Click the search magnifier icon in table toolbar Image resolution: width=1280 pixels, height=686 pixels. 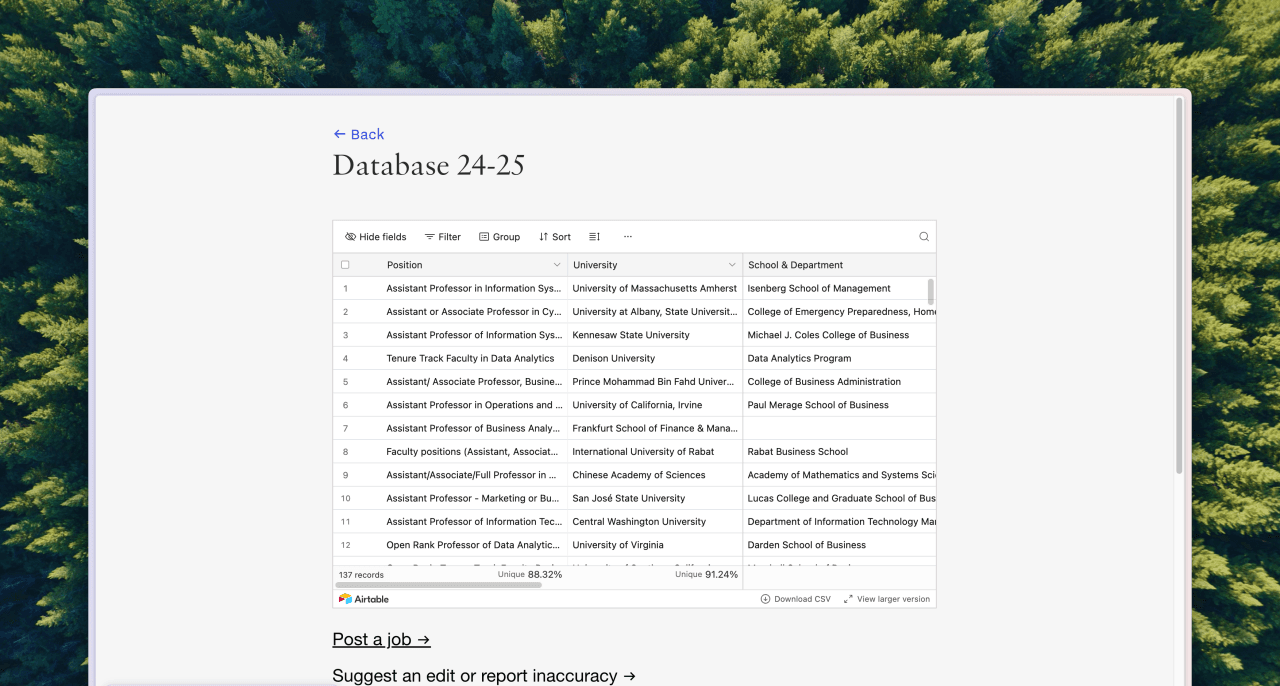tap(924, 237)
